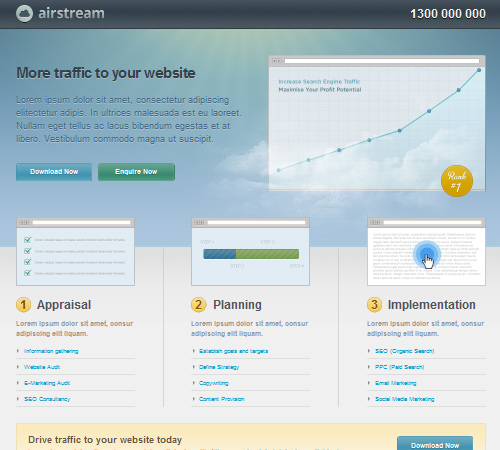Click the Planning heading
Image resolution: width=500 pixels, height=450 pixels.
[237, 305]
